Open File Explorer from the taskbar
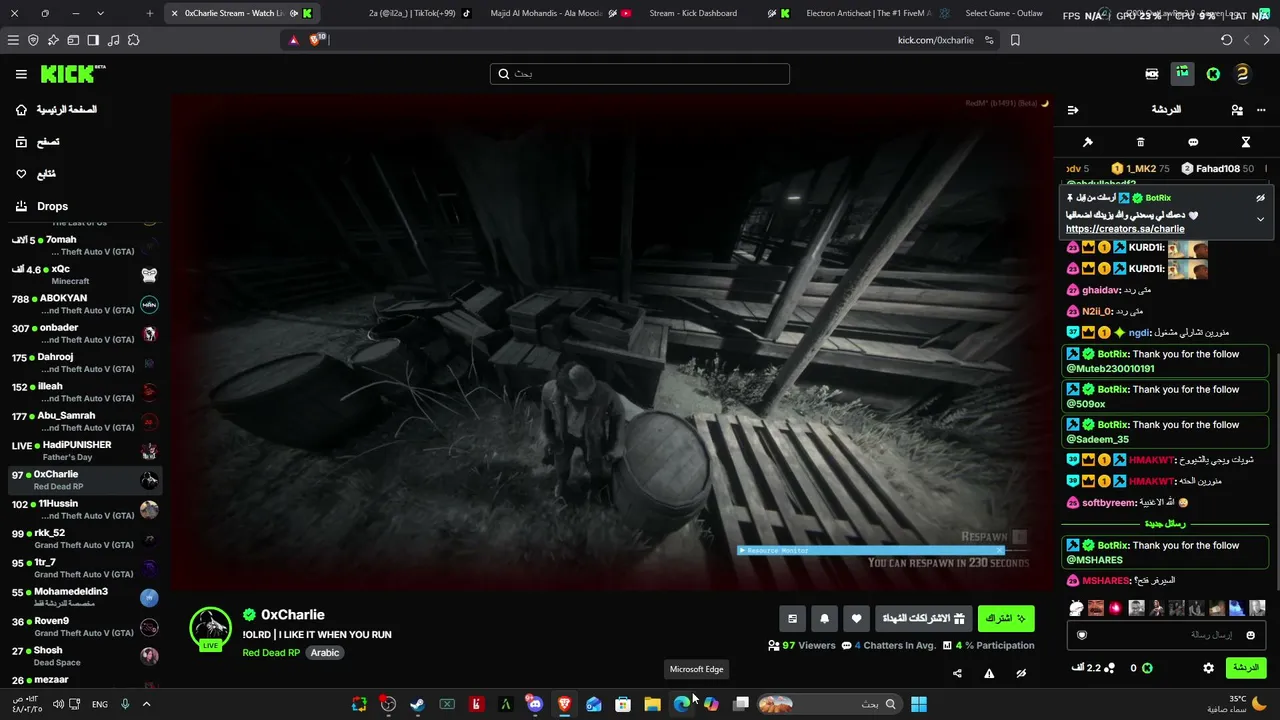 [652, 704]
